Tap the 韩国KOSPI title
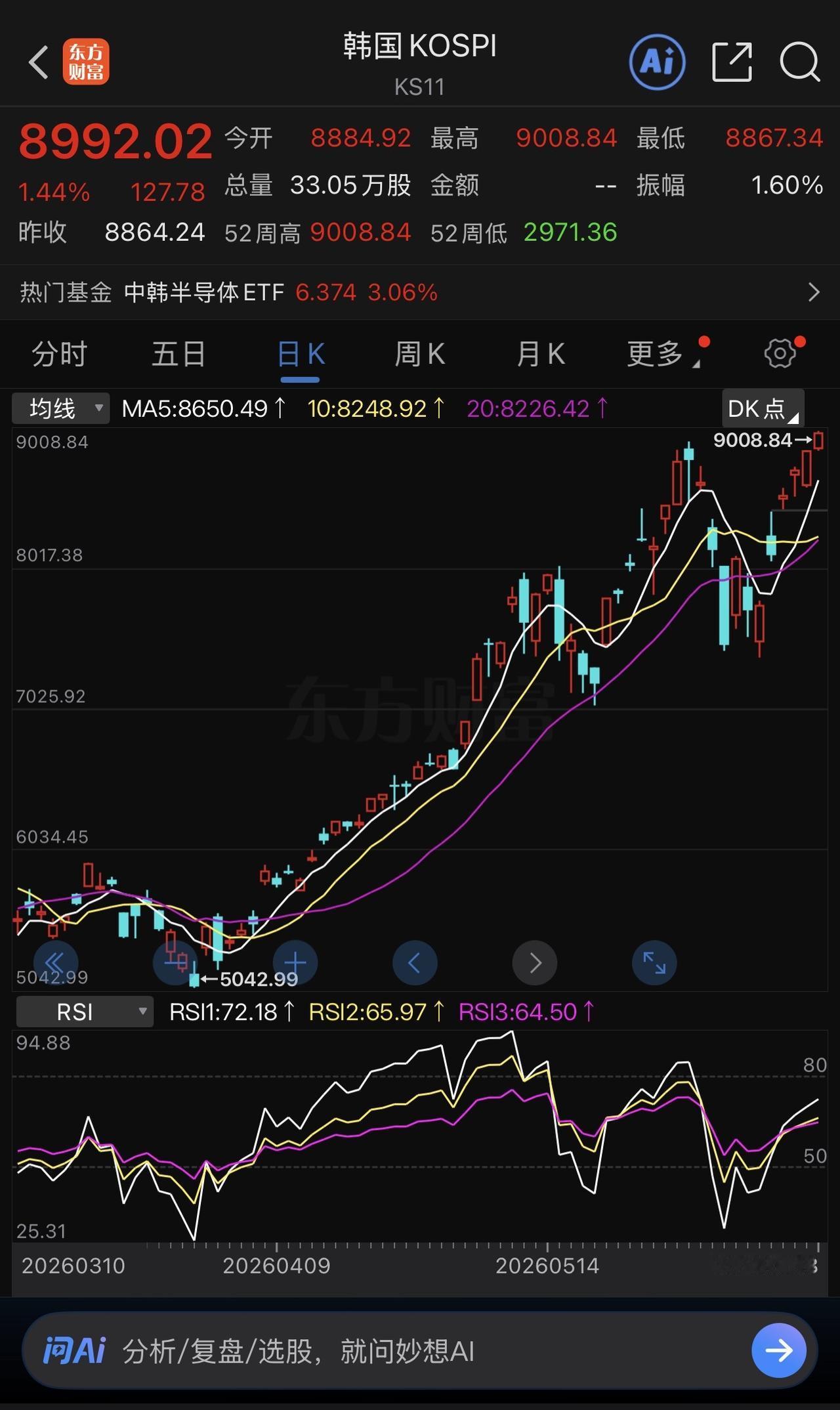The height and width of the screenshot is (1410, 840). click(420, 47)
